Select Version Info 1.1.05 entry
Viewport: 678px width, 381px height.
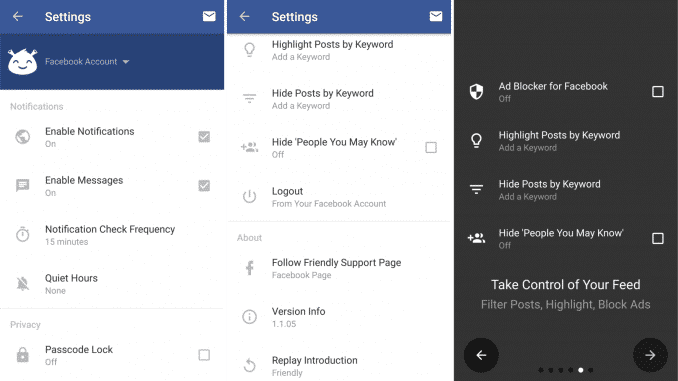[x=339, y=317]
